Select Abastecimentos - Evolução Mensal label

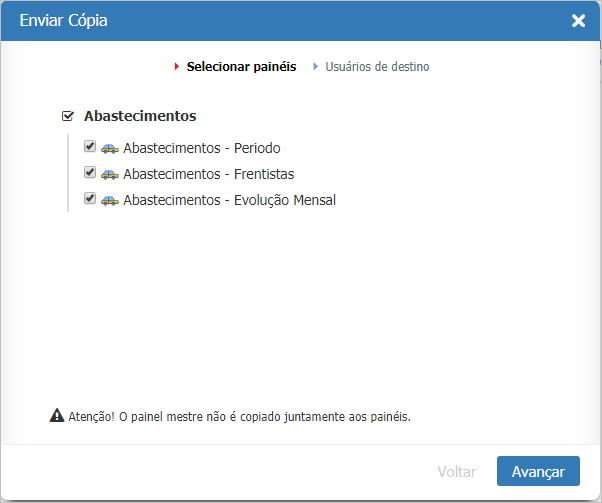tap(230, 200)
